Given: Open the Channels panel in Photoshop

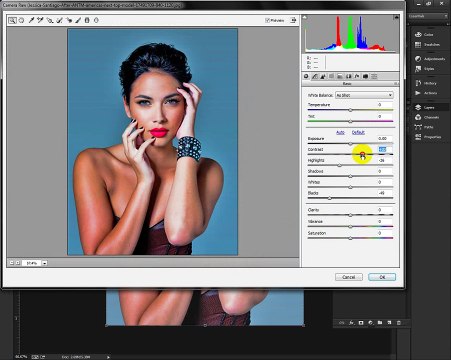Looking at the screenshot, I should tap(427, 117).
